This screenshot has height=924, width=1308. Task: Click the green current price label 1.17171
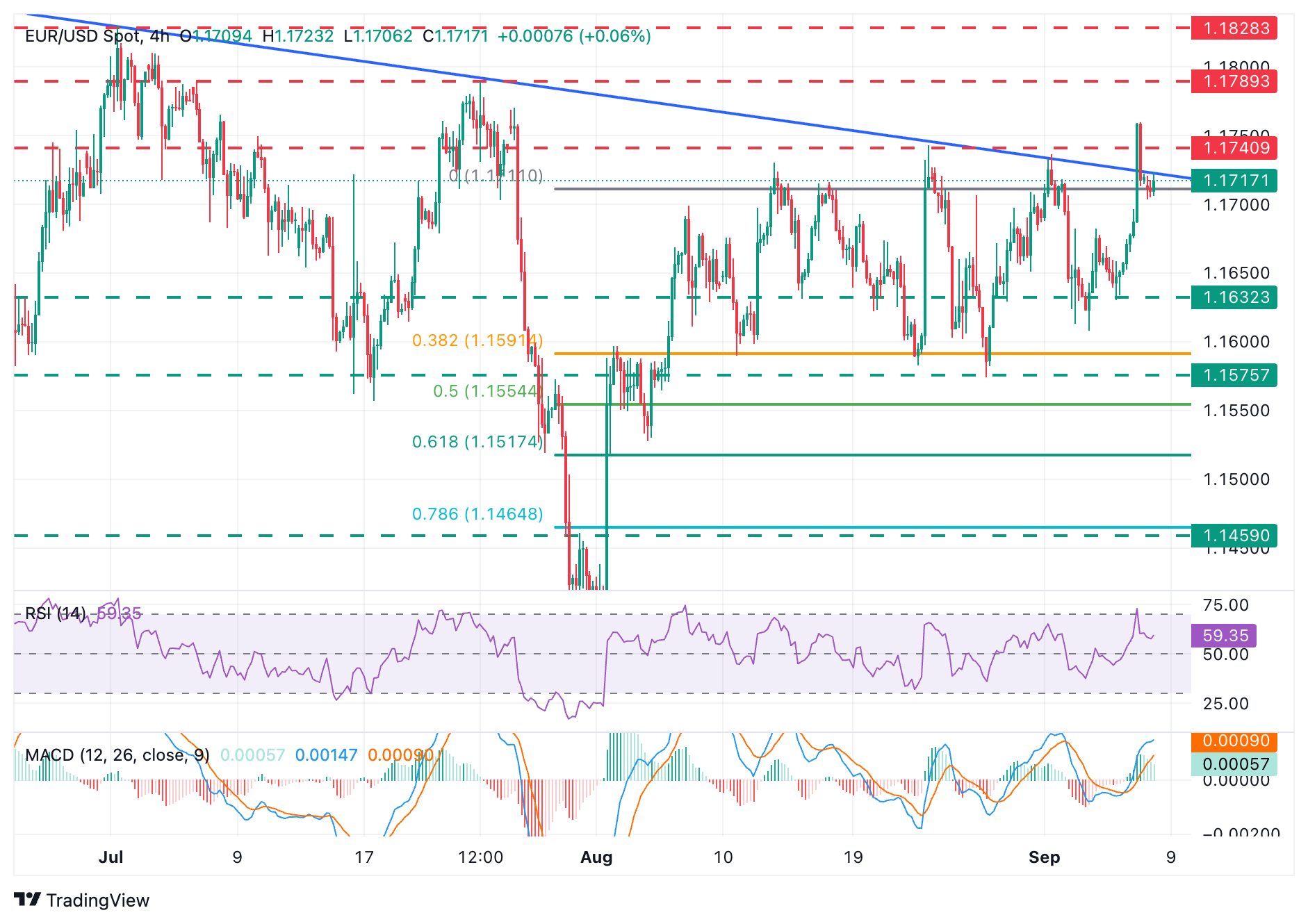(x=1234, y=181)
